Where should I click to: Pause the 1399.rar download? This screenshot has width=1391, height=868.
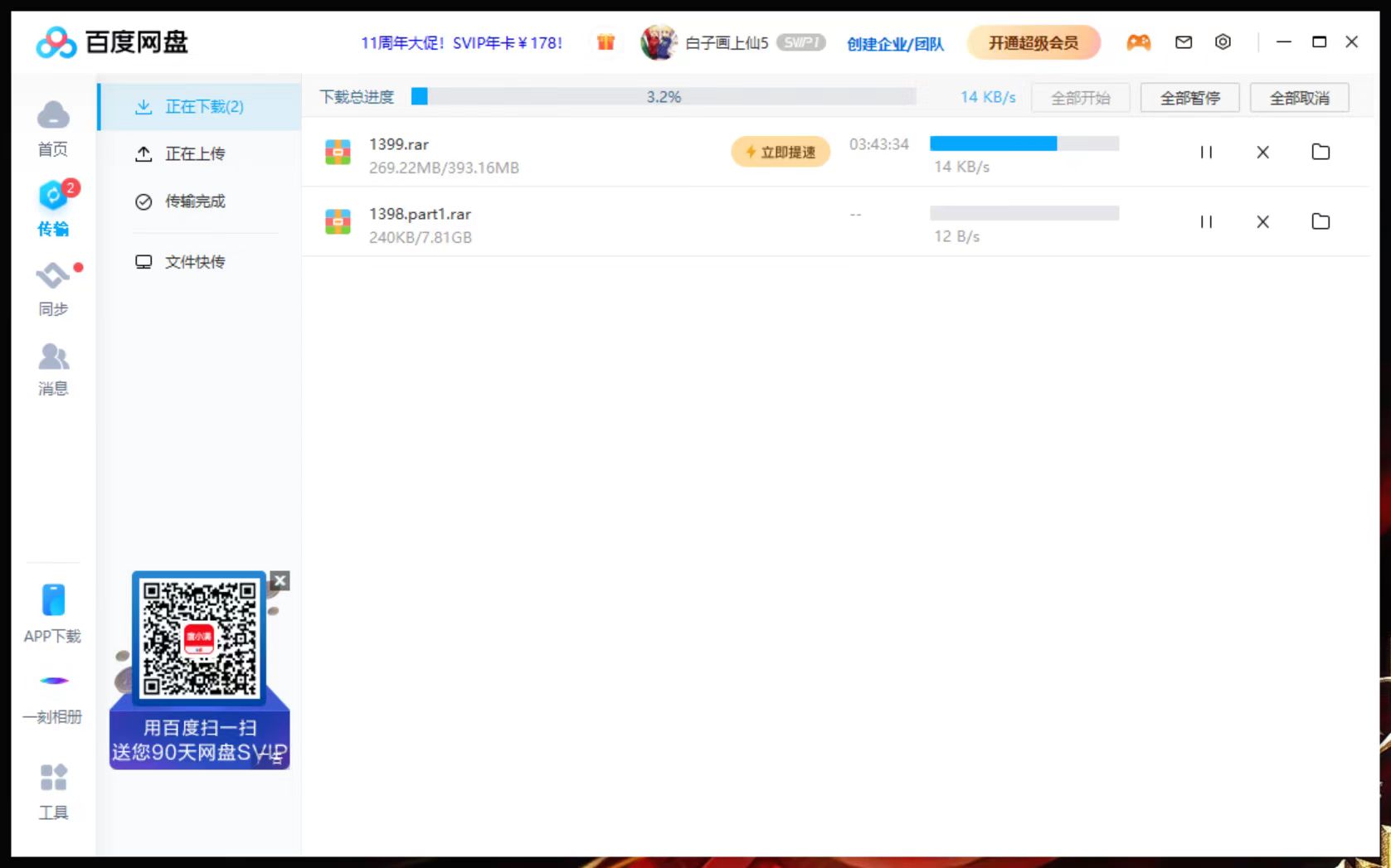pos(1206,153)
